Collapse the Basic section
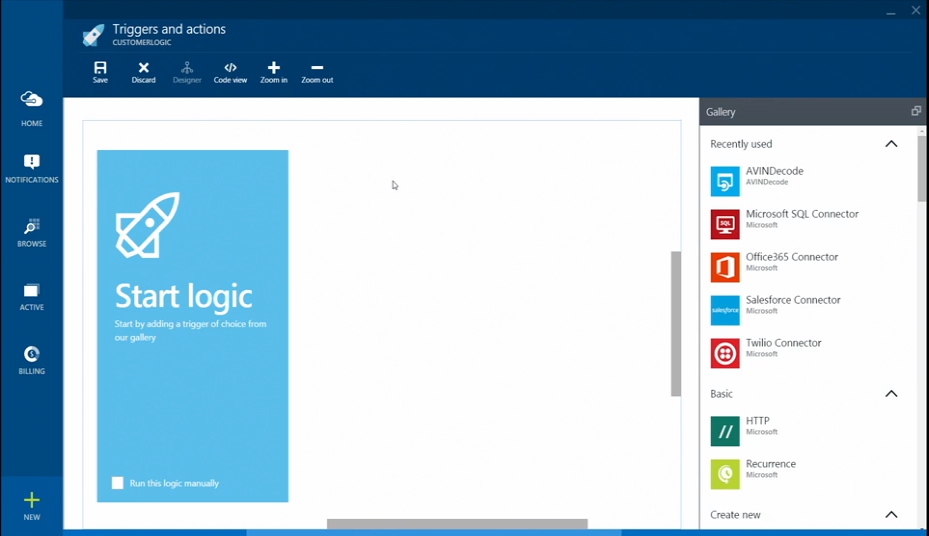This screenshot has width=929, height=536. 891,394
